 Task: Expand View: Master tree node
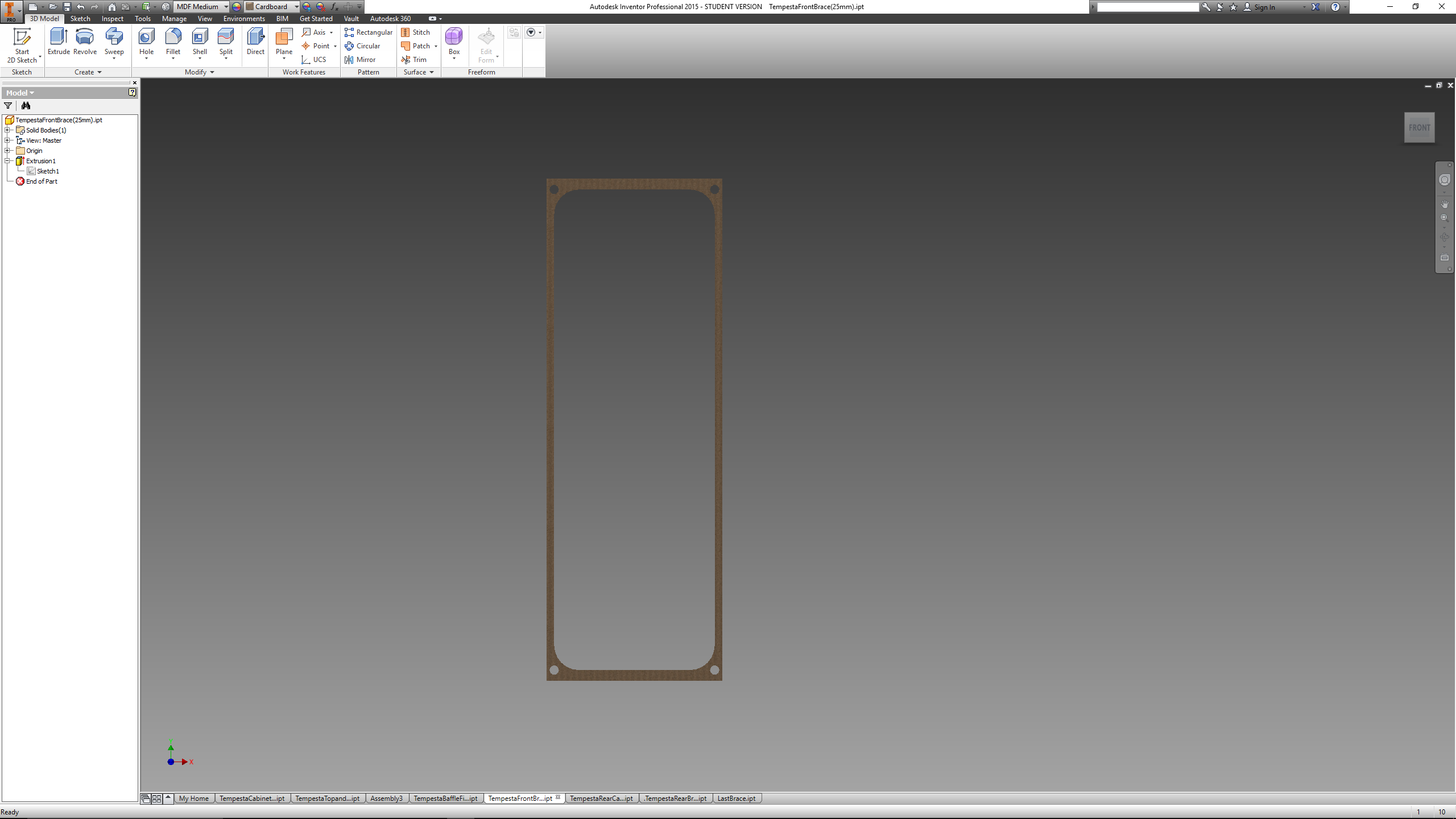8,140
